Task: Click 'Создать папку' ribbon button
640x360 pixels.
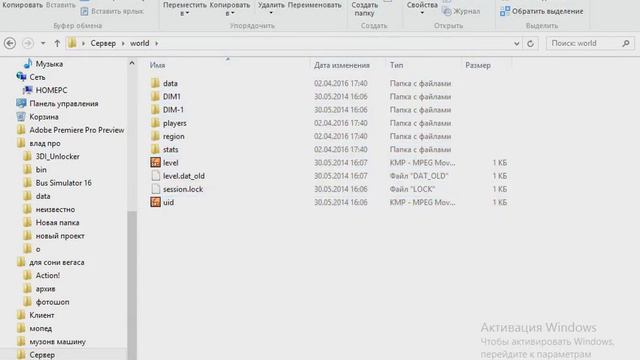Action: pos(364,9)
